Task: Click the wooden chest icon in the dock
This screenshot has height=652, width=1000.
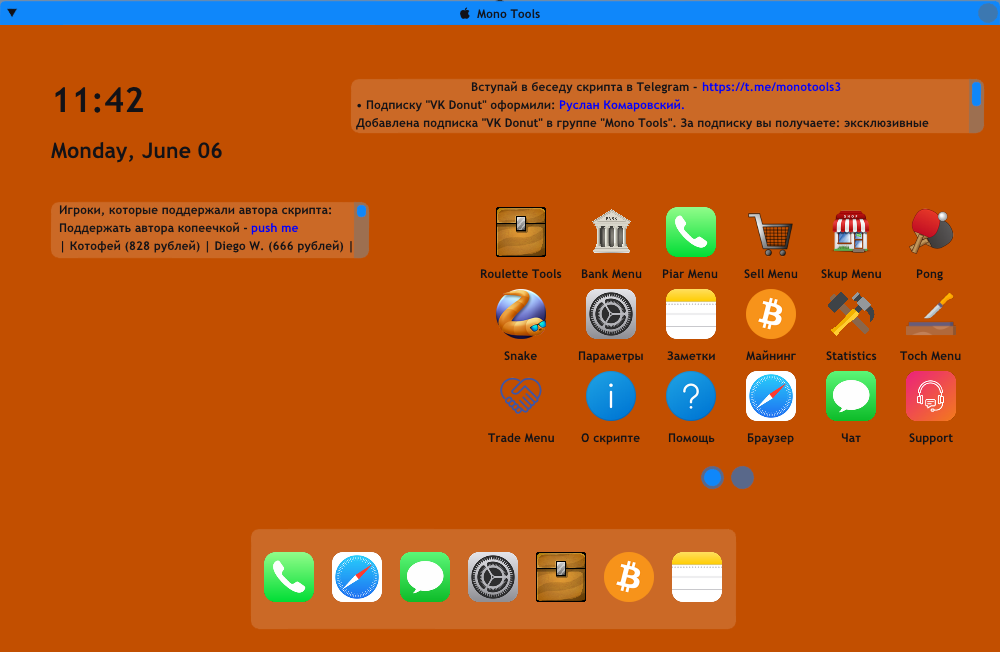Action: [x=561, y=577]
